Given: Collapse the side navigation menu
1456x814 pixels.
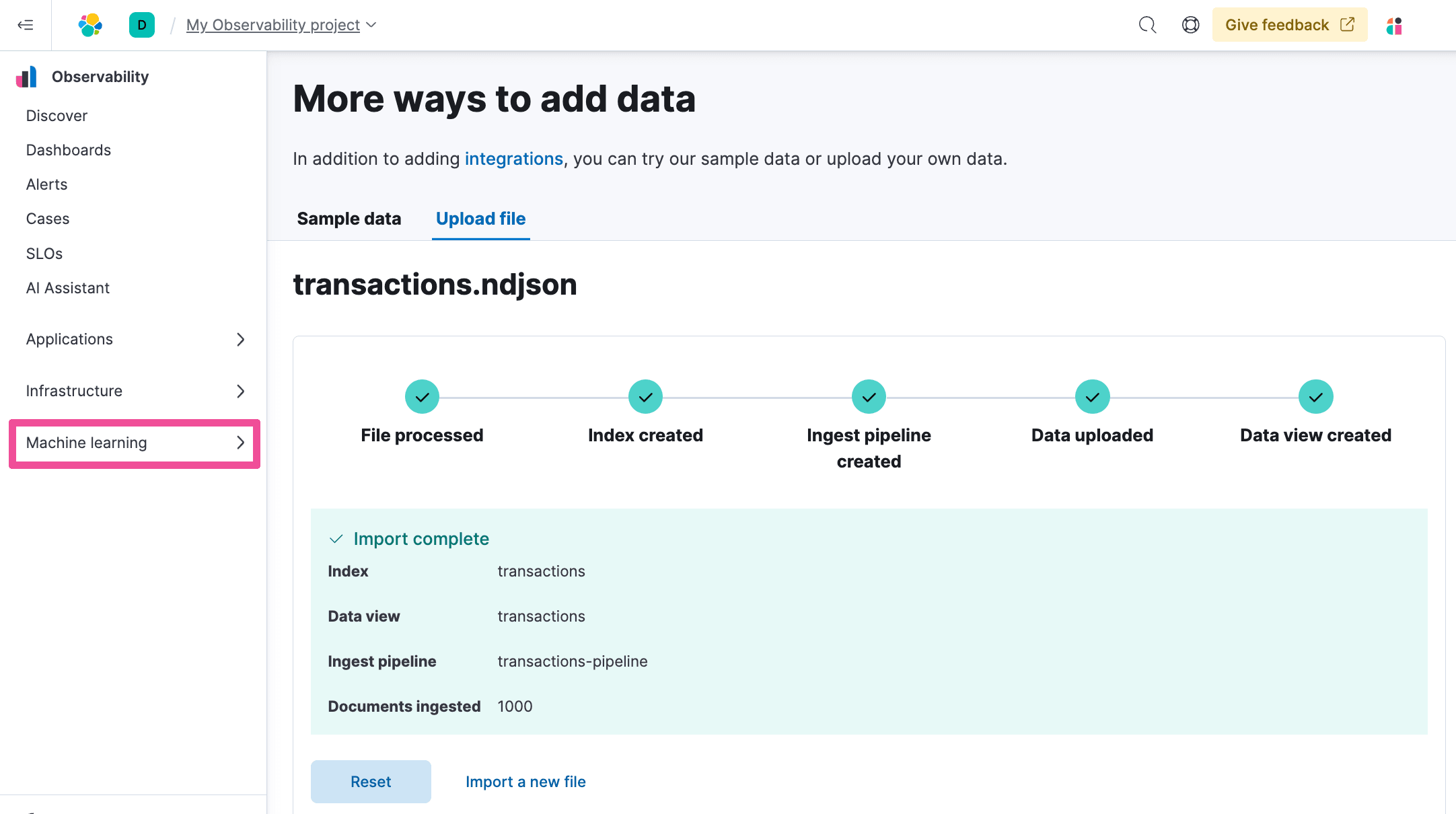Looking at the screenshot, I should [x=26, y=25].
